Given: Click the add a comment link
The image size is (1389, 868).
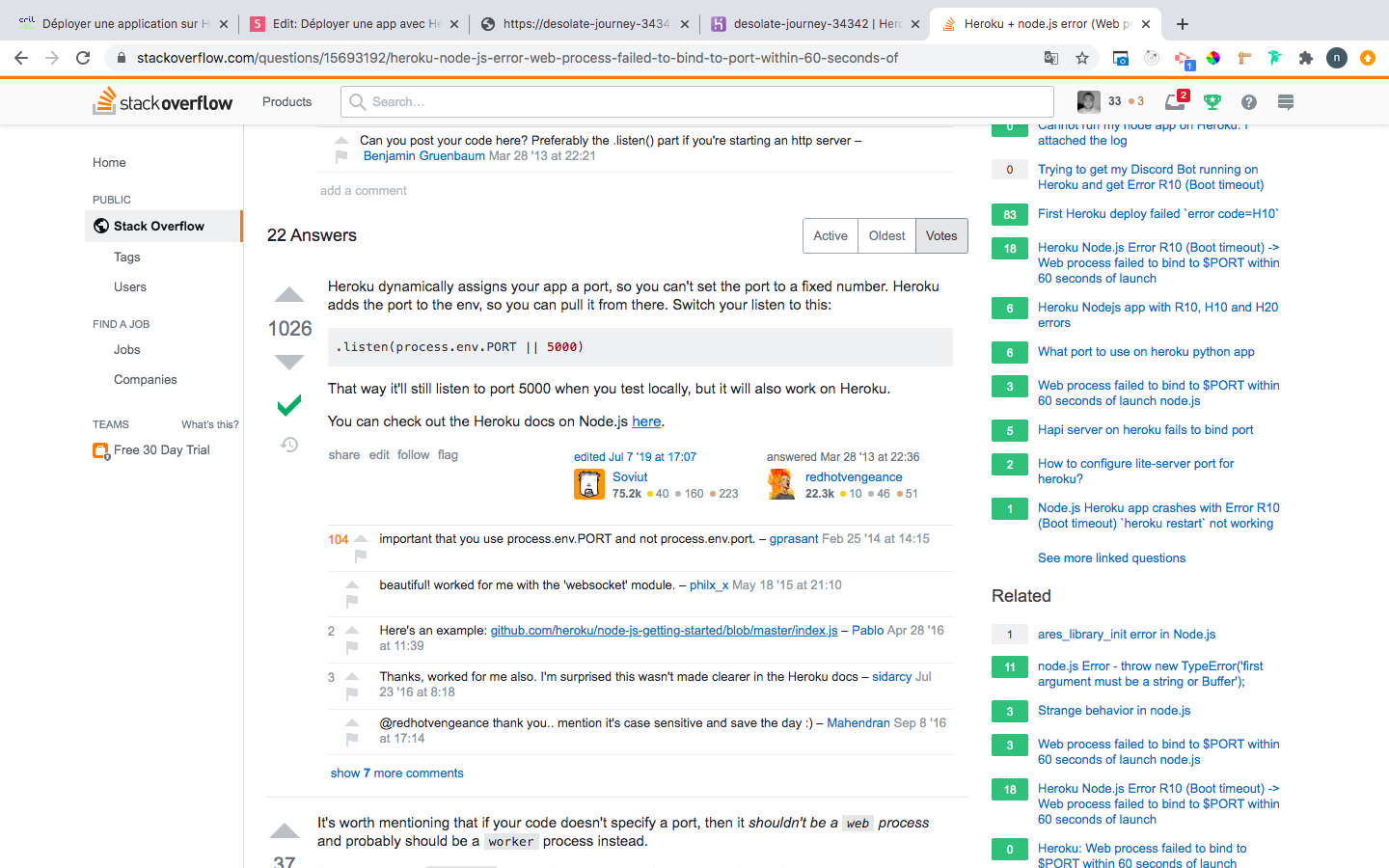Looking at the screenshot, I should 363,190.
